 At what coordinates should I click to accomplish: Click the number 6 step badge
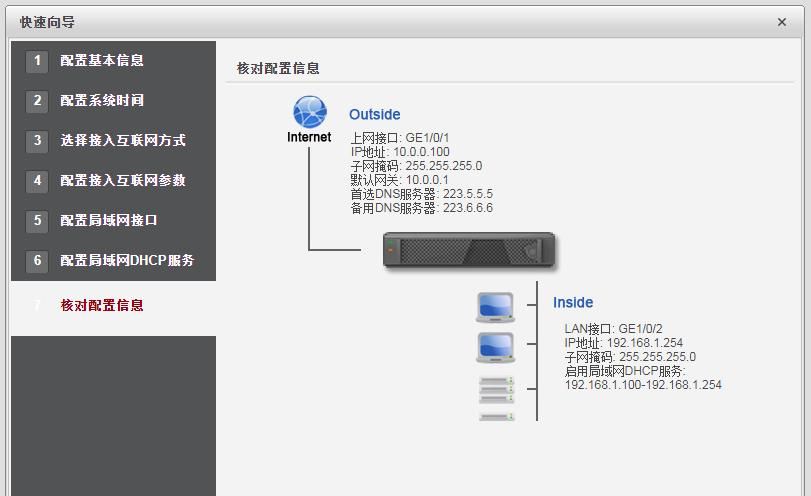[37, 261]
